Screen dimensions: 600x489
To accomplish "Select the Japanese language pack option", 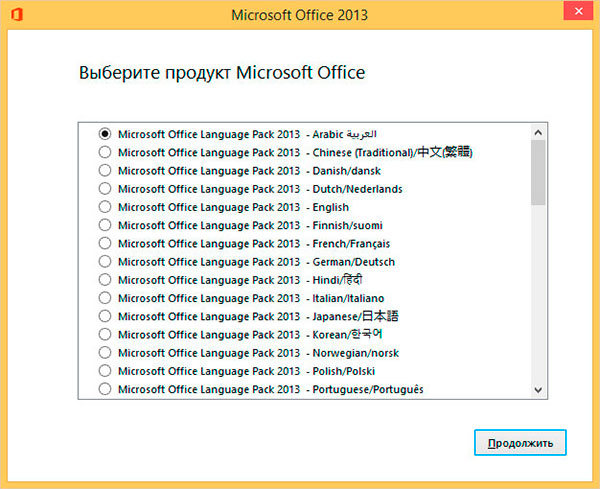I will click(105, 316).
